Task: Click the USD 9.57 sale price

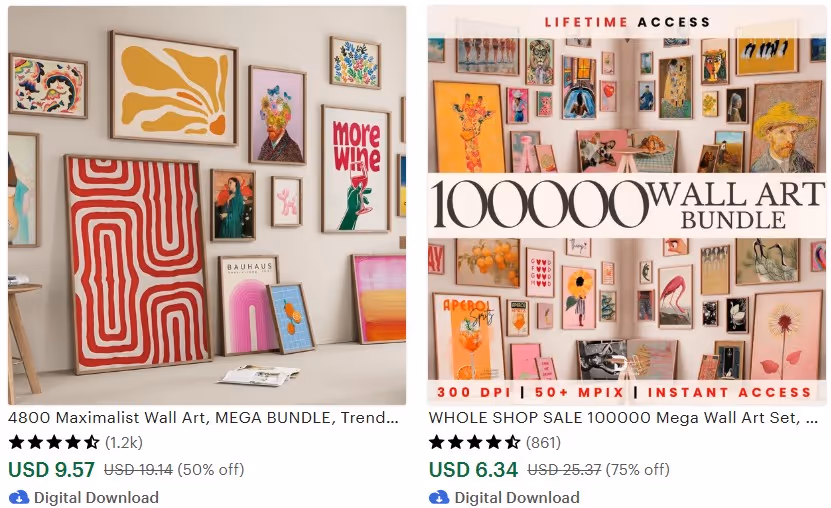Action: pos(51,469)
